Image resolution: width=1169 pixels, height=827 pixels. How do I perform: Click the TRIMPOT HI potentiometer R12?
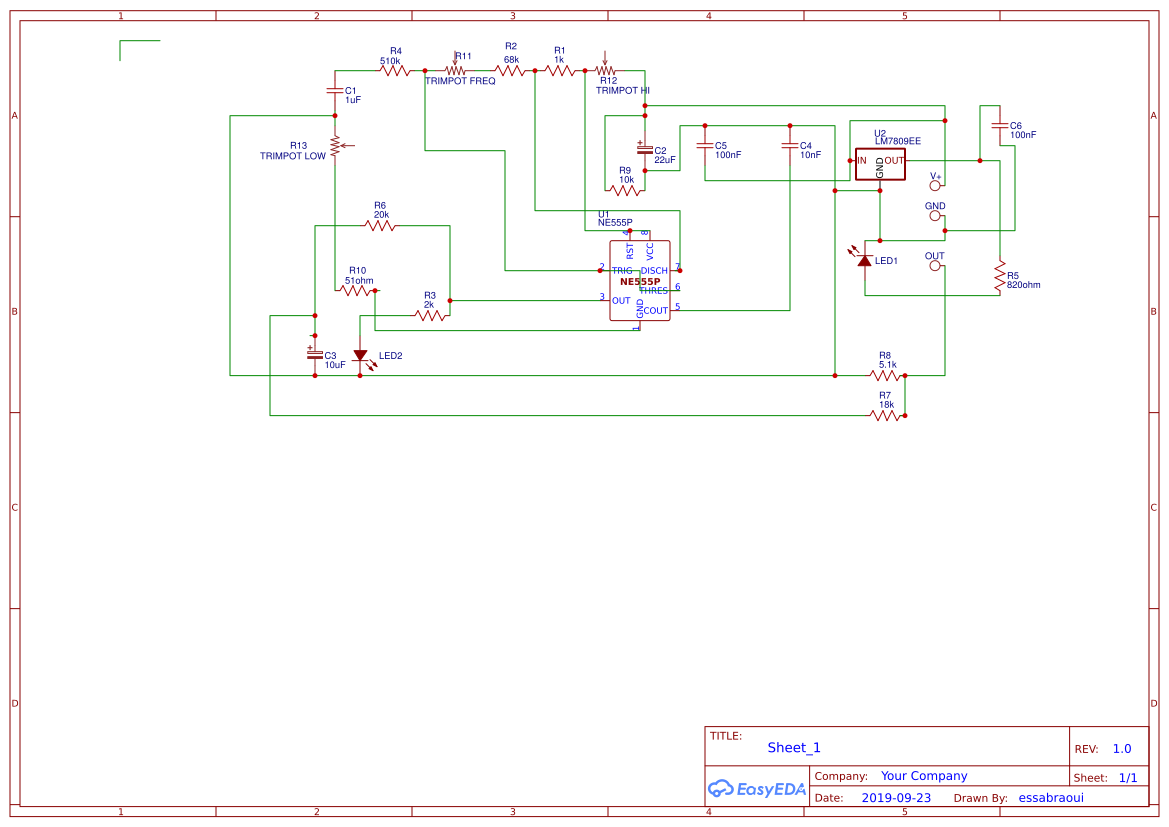click(607, 70)
